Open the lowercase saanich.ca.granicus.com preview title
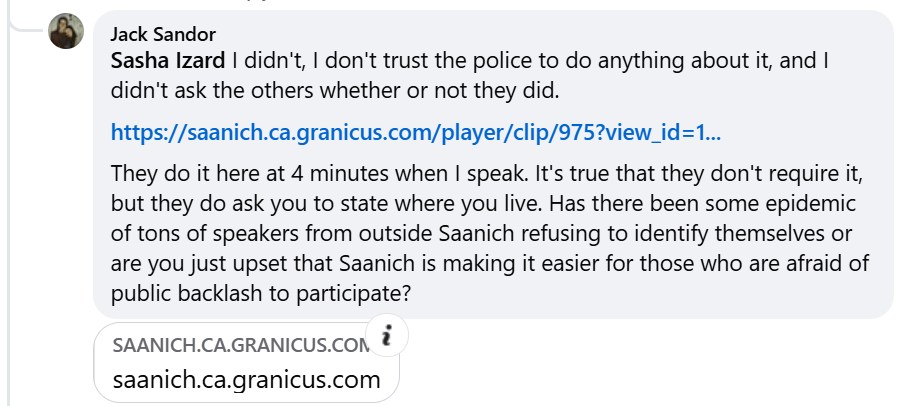 [246, 380]
